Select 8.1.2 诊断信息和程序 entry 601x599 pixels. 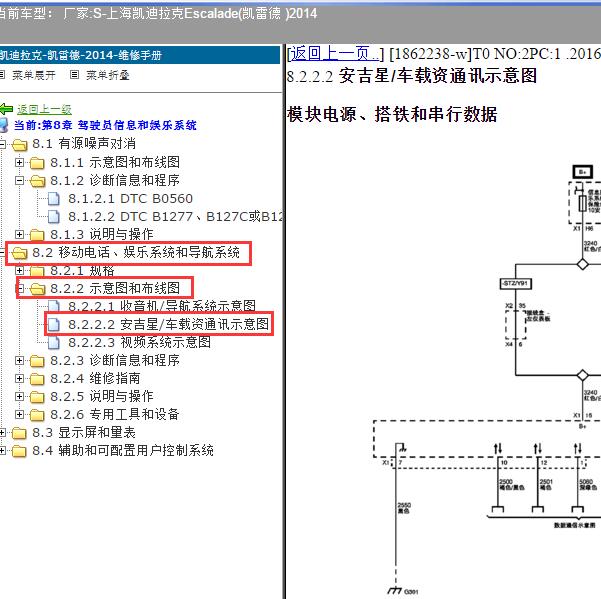(x=115, y=180)
